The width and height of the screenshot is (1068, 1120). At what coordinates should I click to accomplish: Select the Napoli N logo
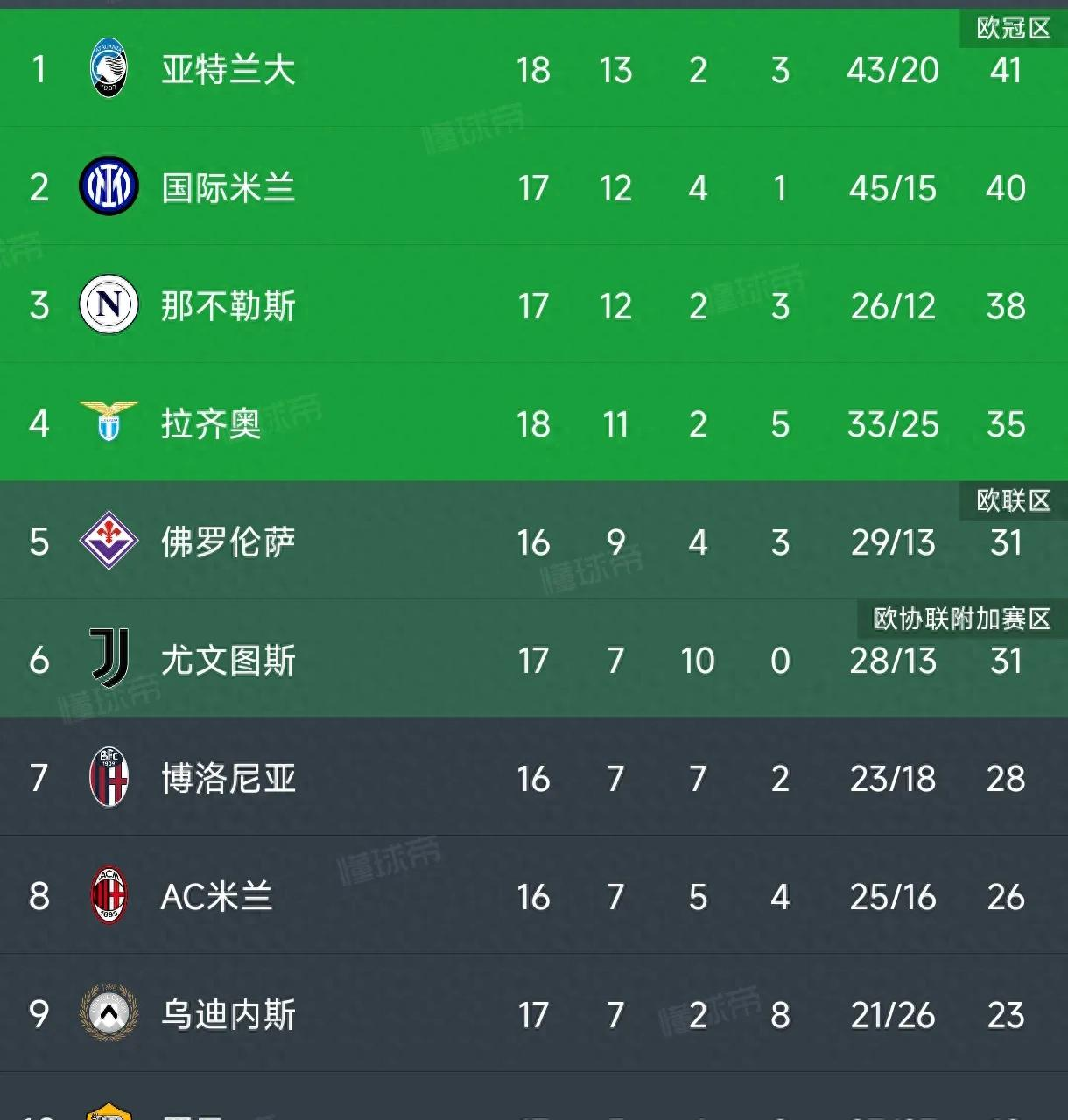[109, 304]
